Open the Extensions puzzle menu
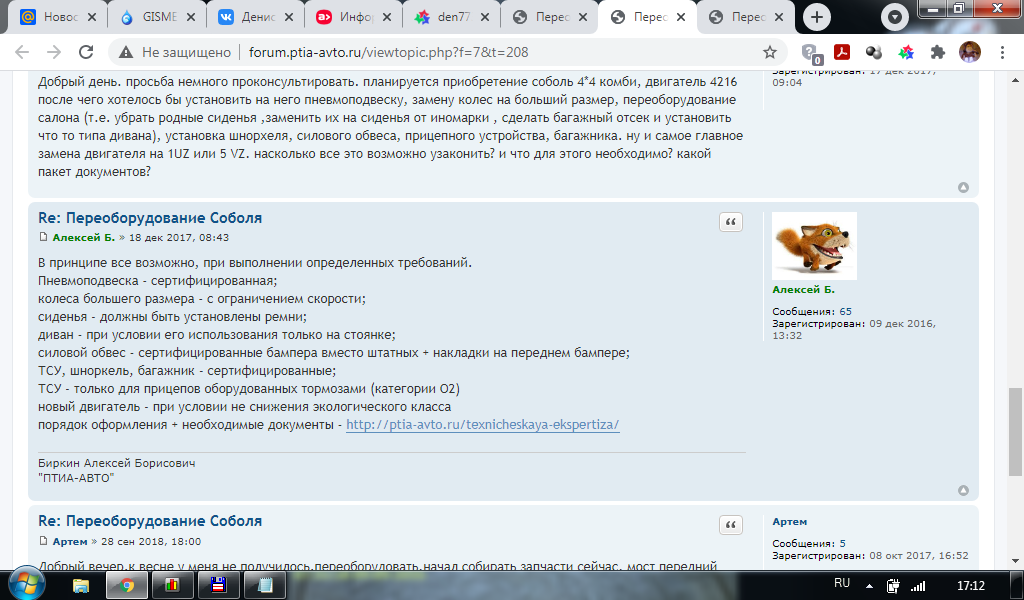The width and height of the screenshot is (1024, 600). coord(938,52)
